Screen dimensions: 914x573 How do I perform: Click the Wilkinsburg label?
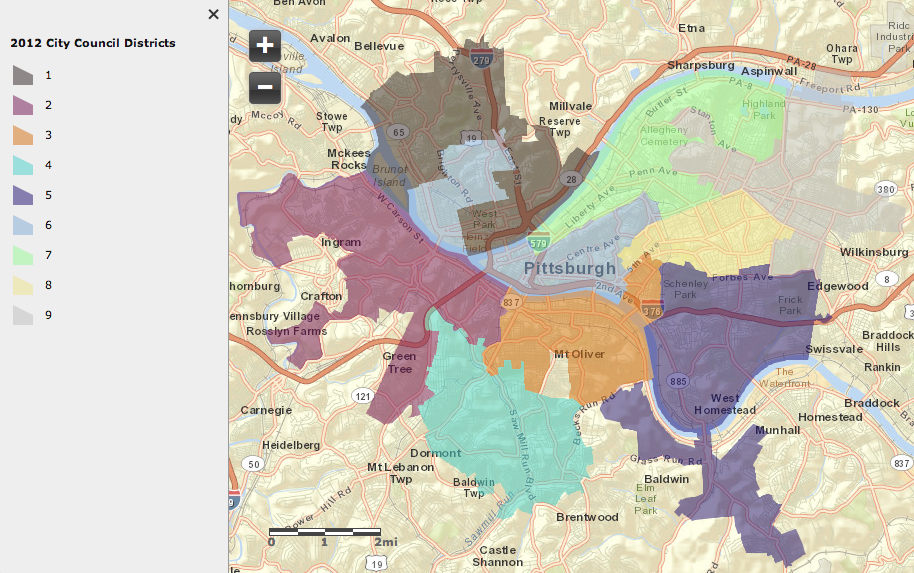(874, 252)
